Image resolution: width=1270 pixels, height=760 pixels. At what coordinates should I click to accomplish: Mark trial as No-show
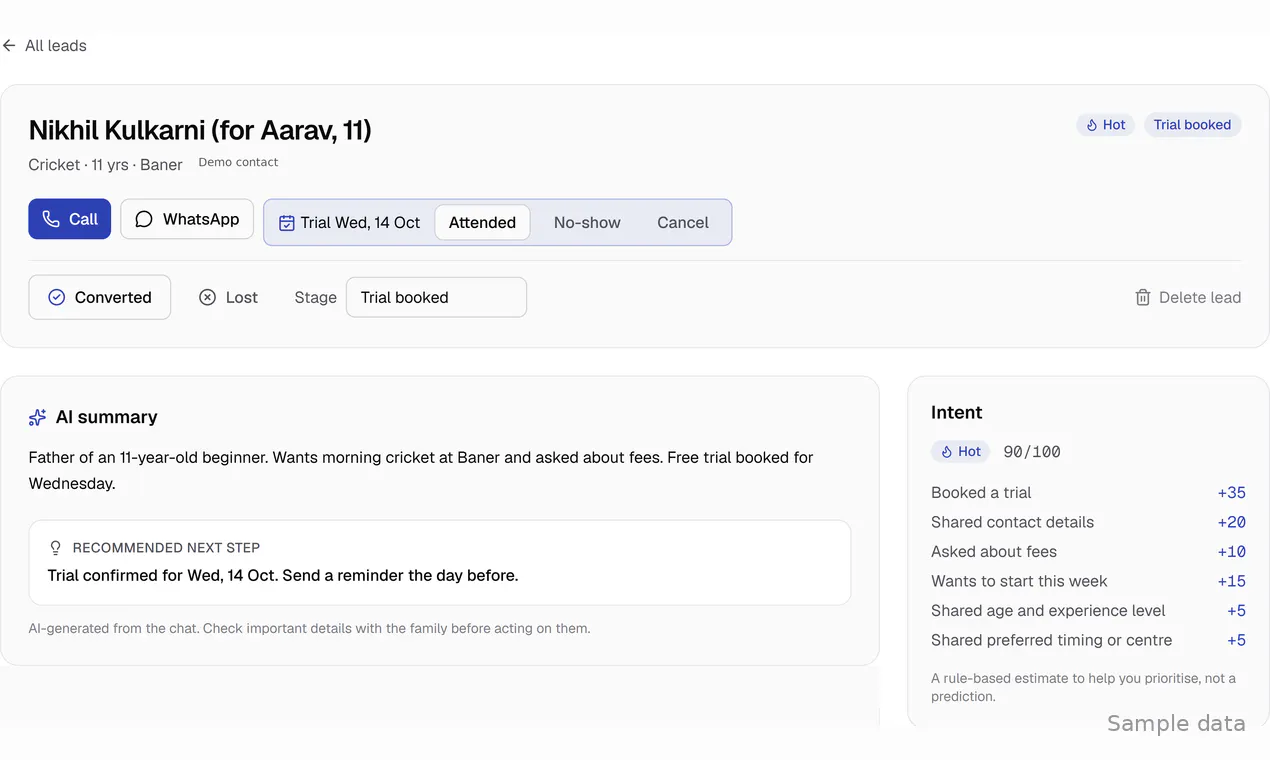click(587, 223)
